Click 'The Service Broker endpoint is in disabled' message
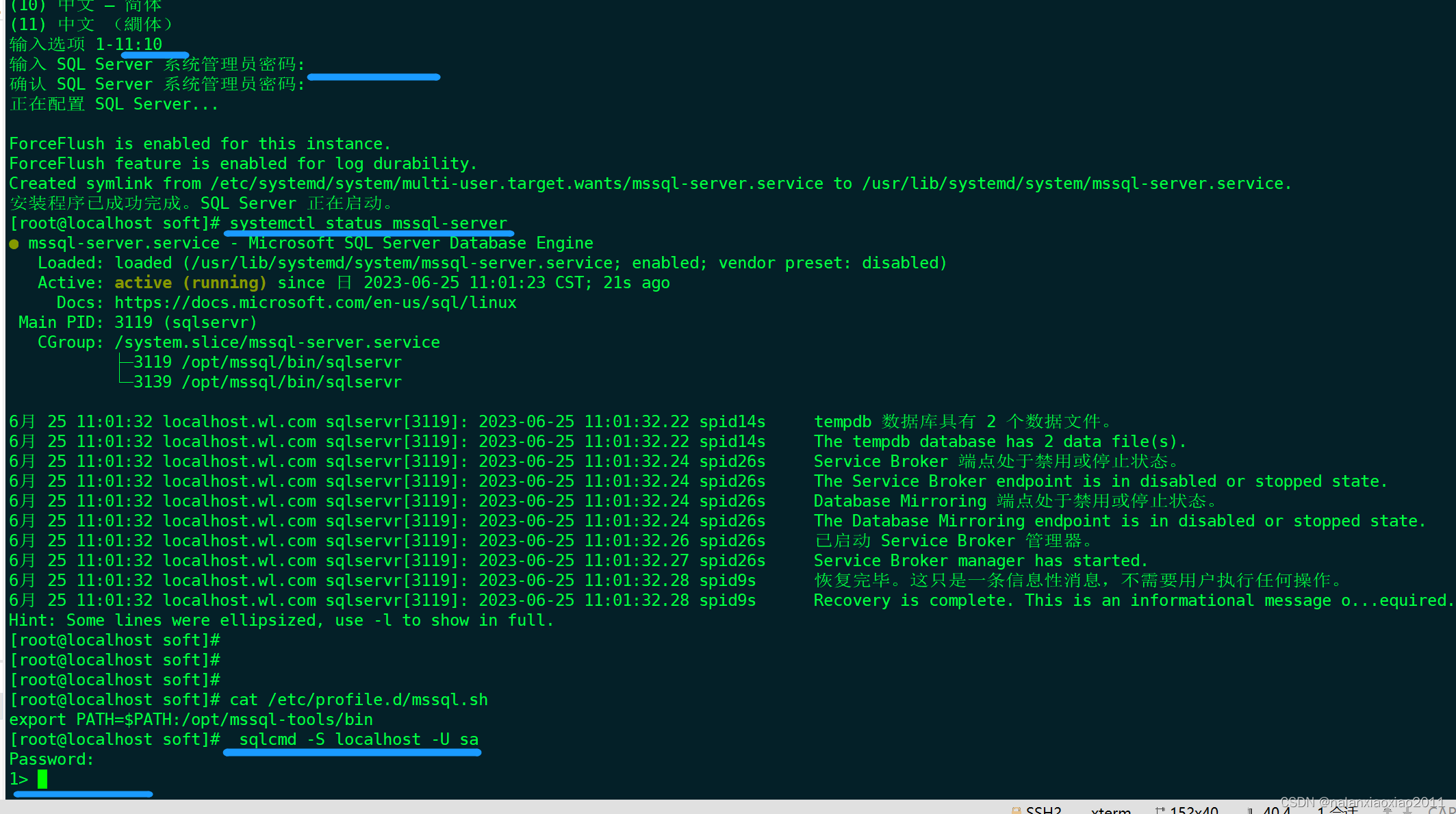The height and width of the screenshot is (814, 1456). (1101, 481)
